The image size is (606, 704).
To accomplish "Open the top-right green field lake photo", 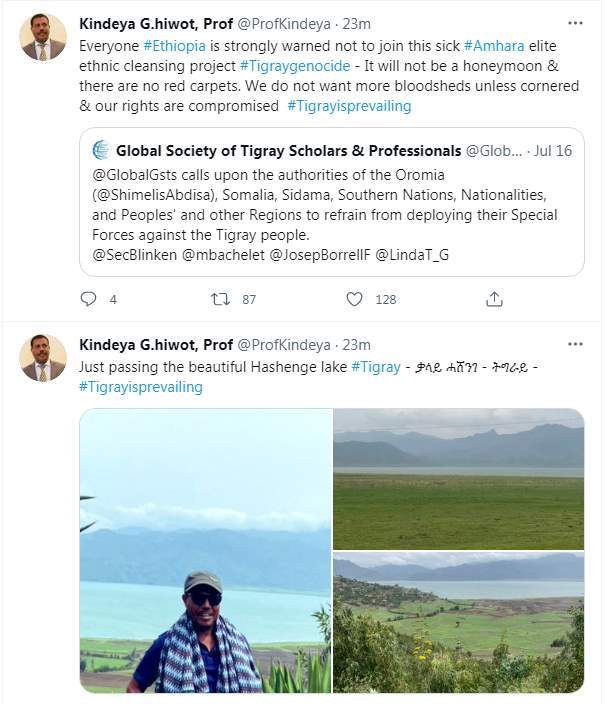I will (458, 478).
